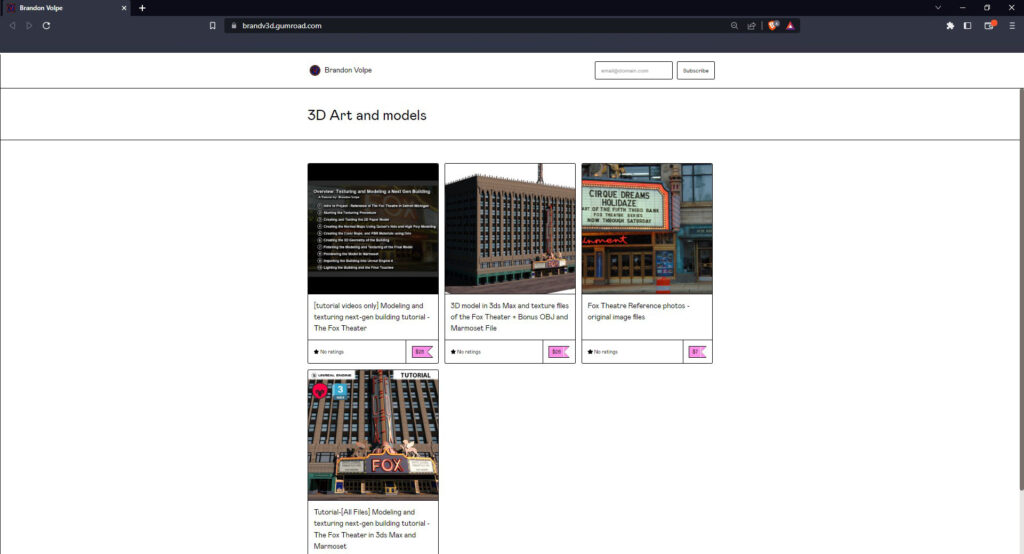Screen dimensions: 1024x554
Task: Click the zoom magnifier icon in the address bar
Action: tap(735, 25)
